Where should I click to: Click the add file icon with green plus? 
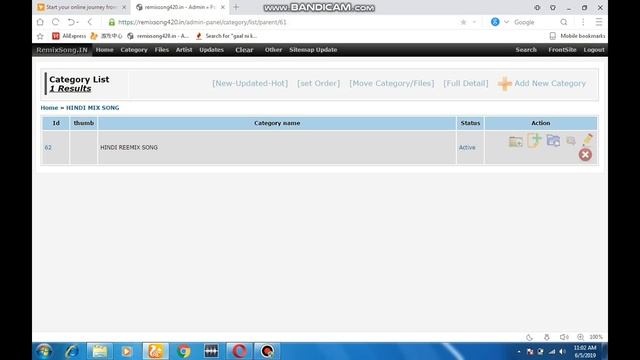point(534,140)
